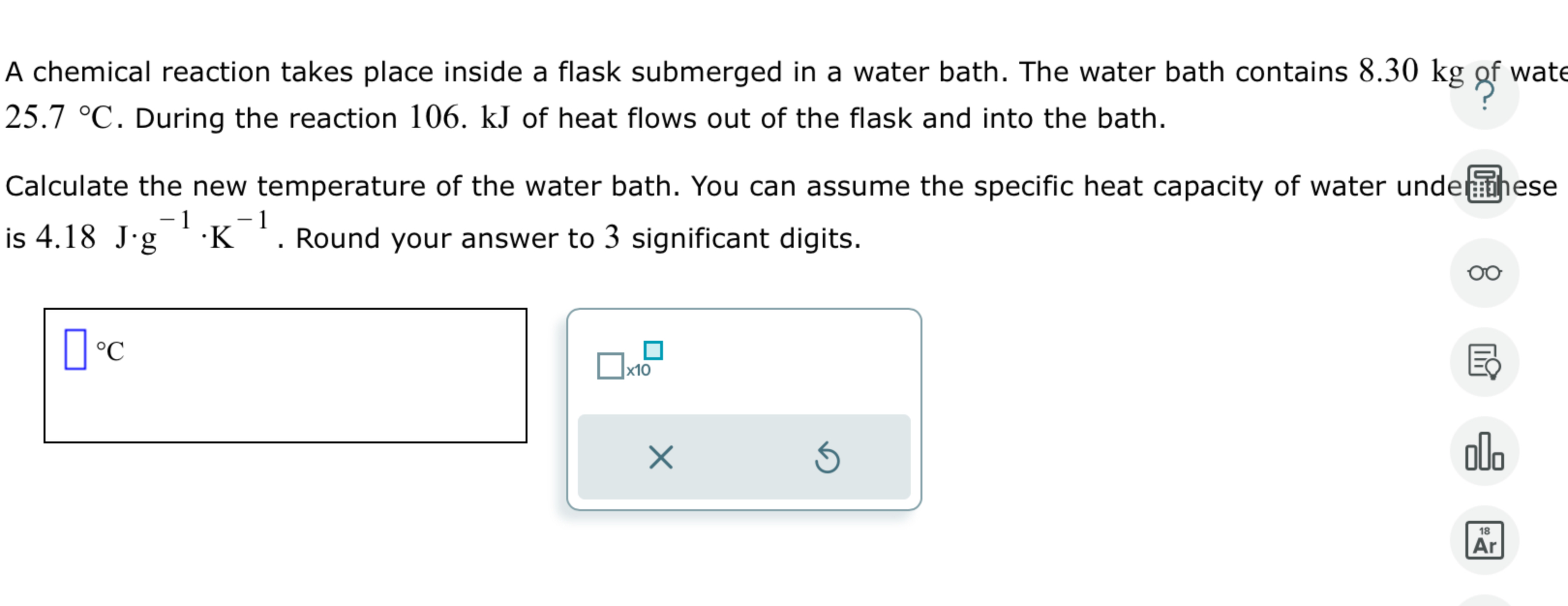
Task: Reset the answer using the undo arrow
Action: 828,458
